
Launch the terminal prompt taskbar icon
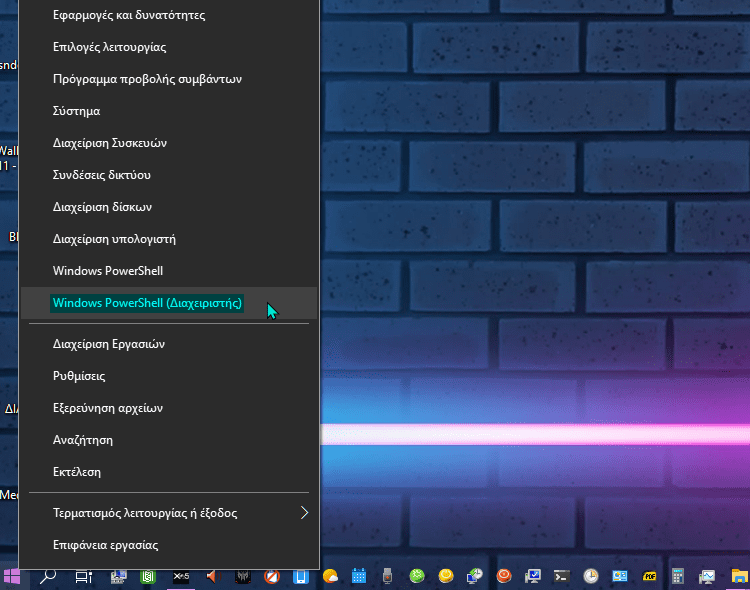pyautogui.click(x=562, y=576)
